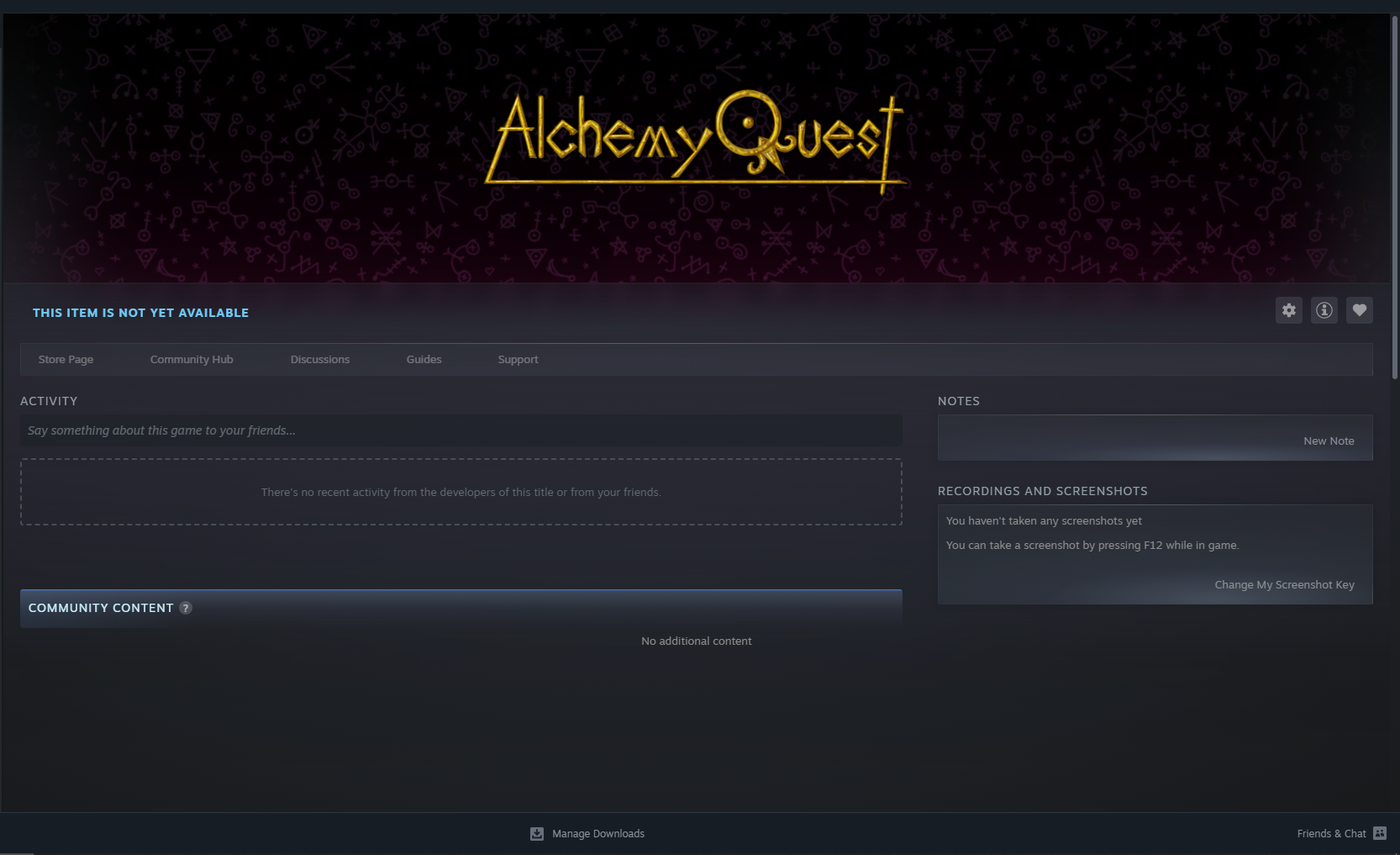Viewport: 1400px width, 855px height.
Task: Click the Community Content help question mark
Action: (186, 608)
